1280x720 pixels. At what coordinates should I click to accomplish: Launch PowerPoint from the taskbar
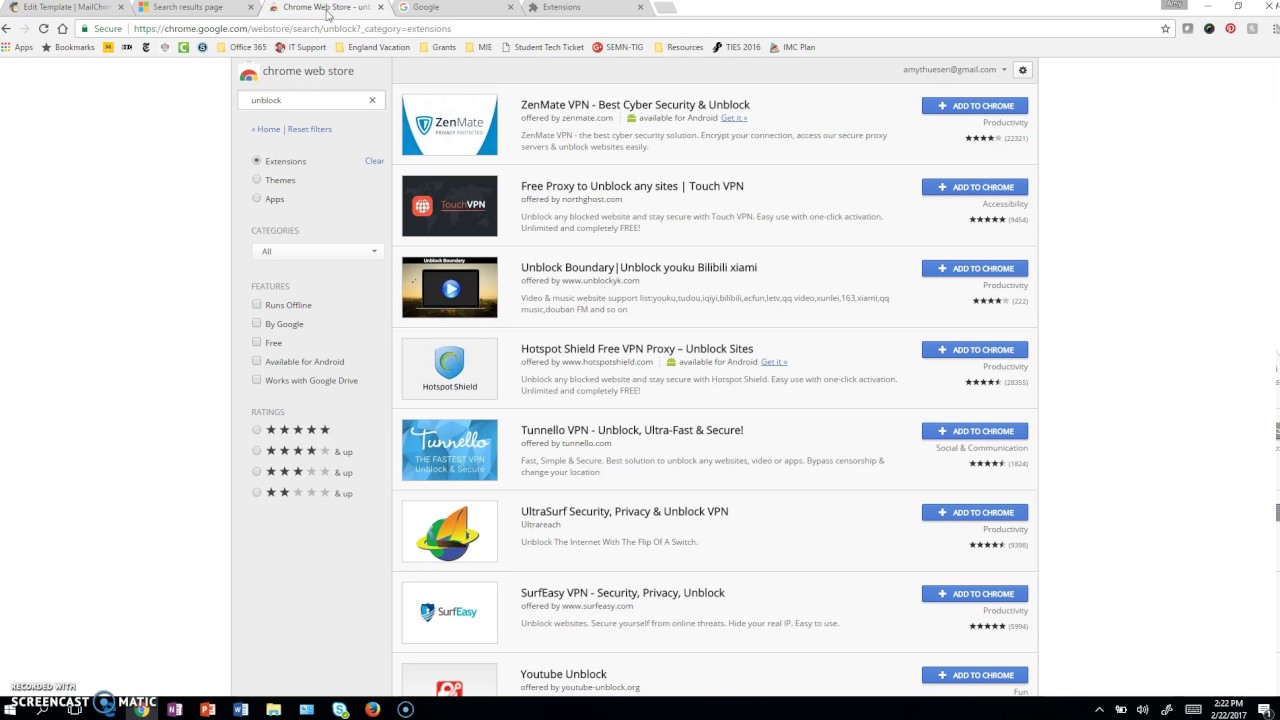[208, 709]
